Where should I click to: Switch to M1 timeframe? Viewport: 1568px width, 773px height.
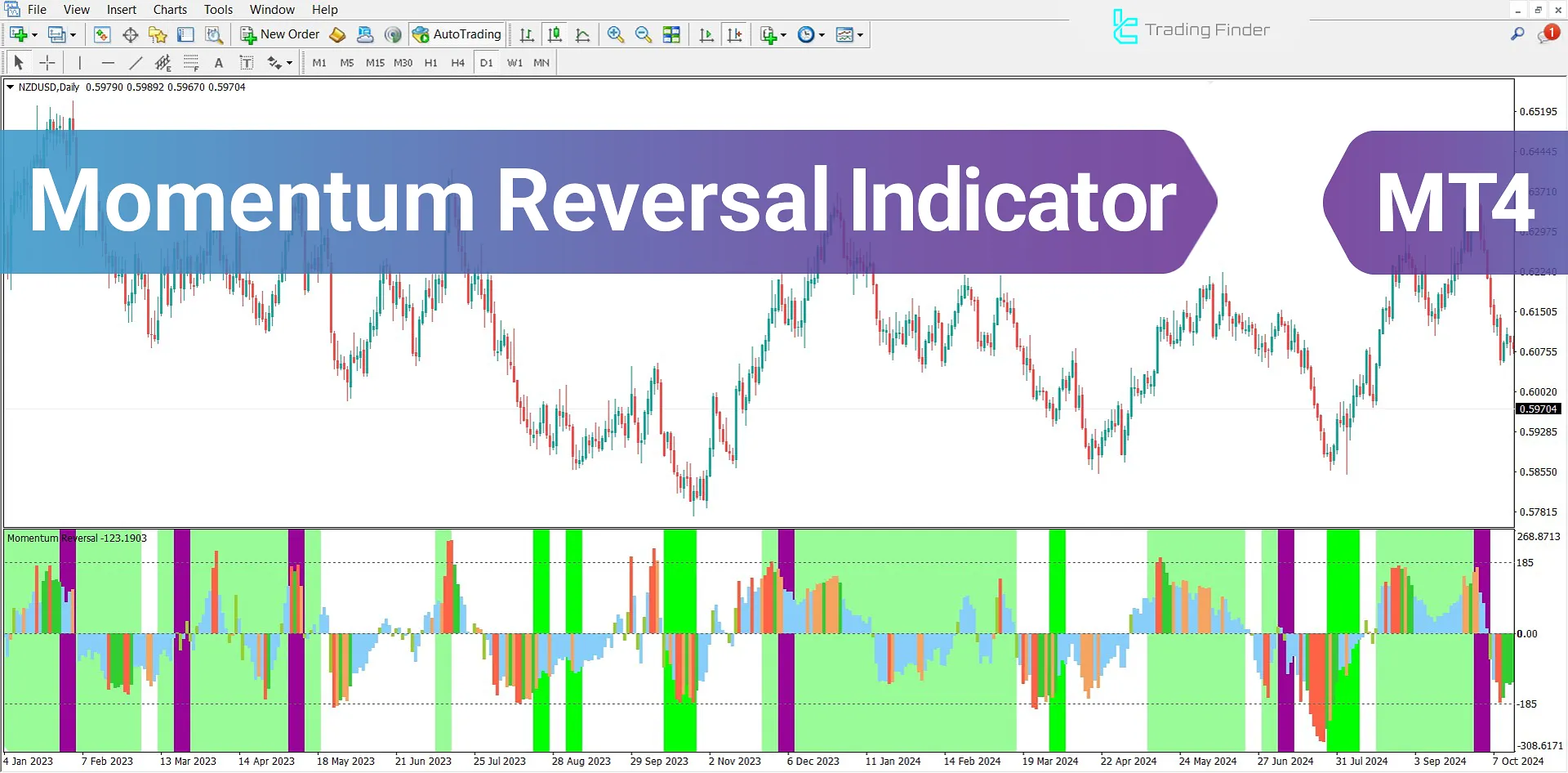(x=319, y=62)
